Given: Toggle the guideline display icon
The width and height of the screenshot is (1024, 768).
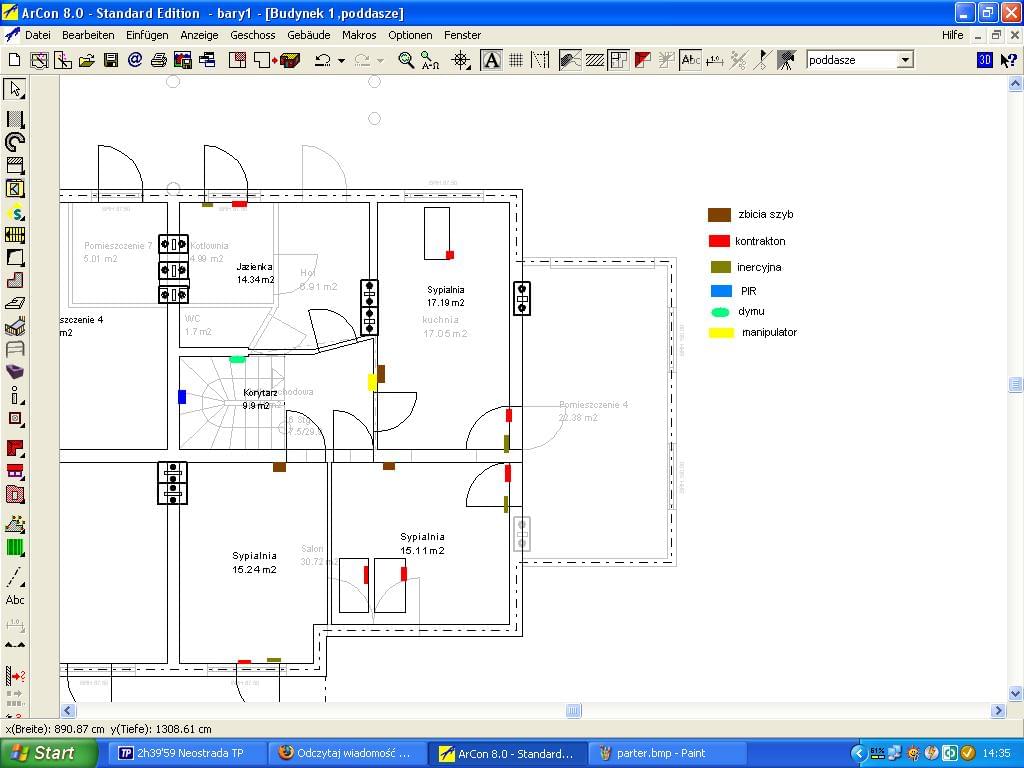Looking at the screenshot, I should click(x=540, y=60).
